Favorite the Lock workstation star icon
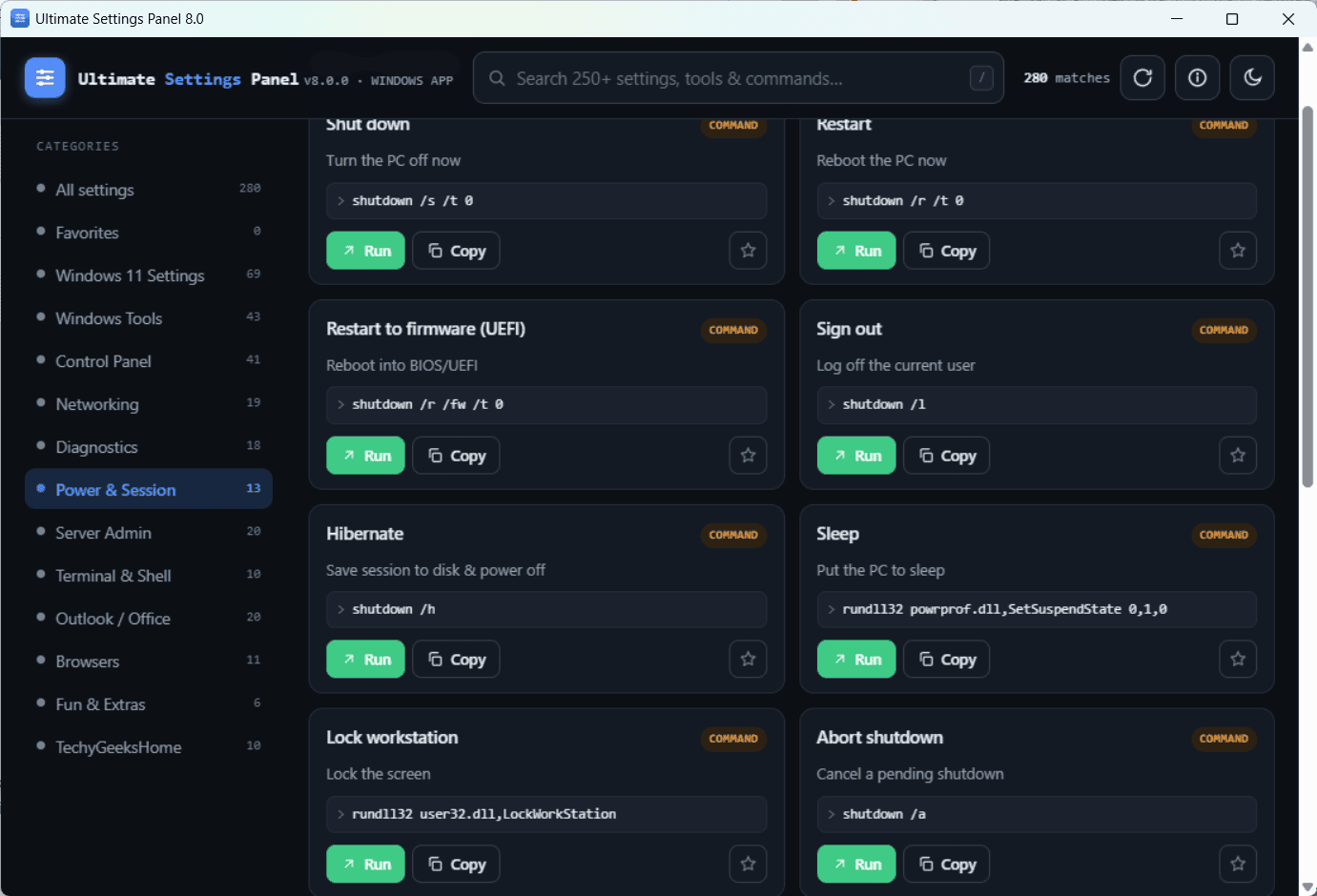Image resolution: width=1317 pixels, height=896 pixels. pyautogui.click(x=748, y=865)
